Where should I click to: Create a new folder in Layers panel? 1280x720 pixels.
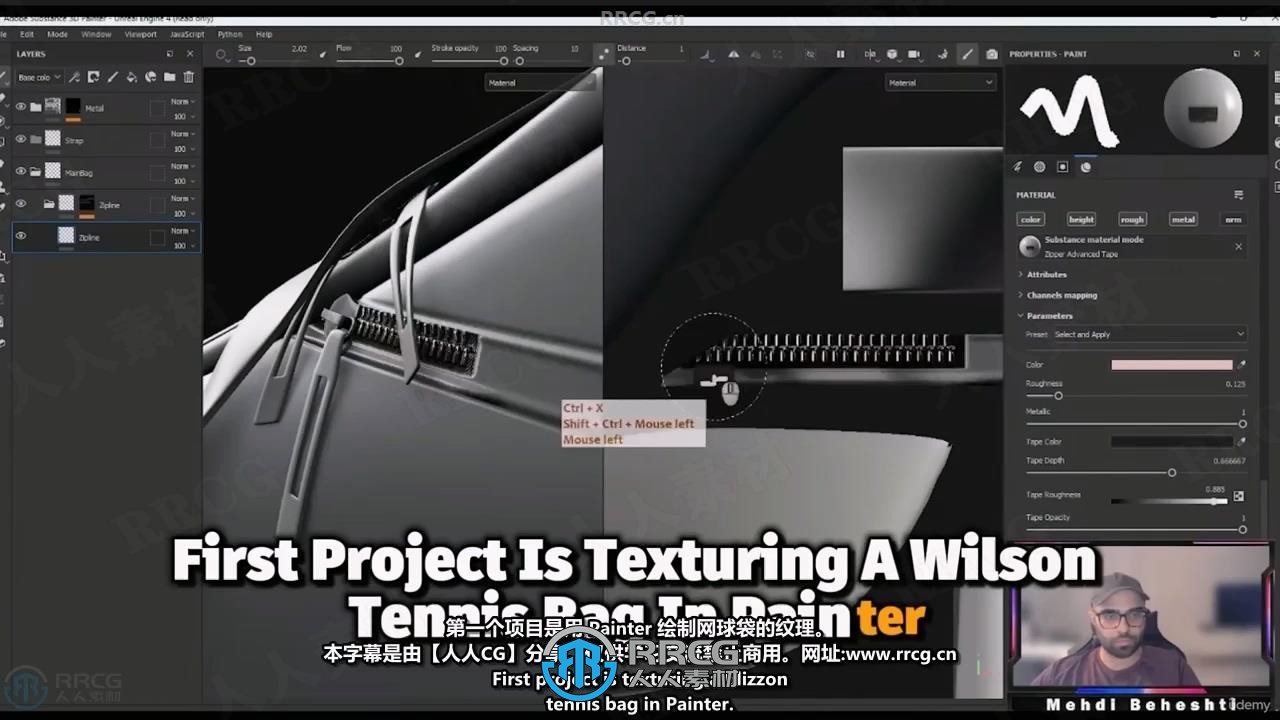pos(170,77)
